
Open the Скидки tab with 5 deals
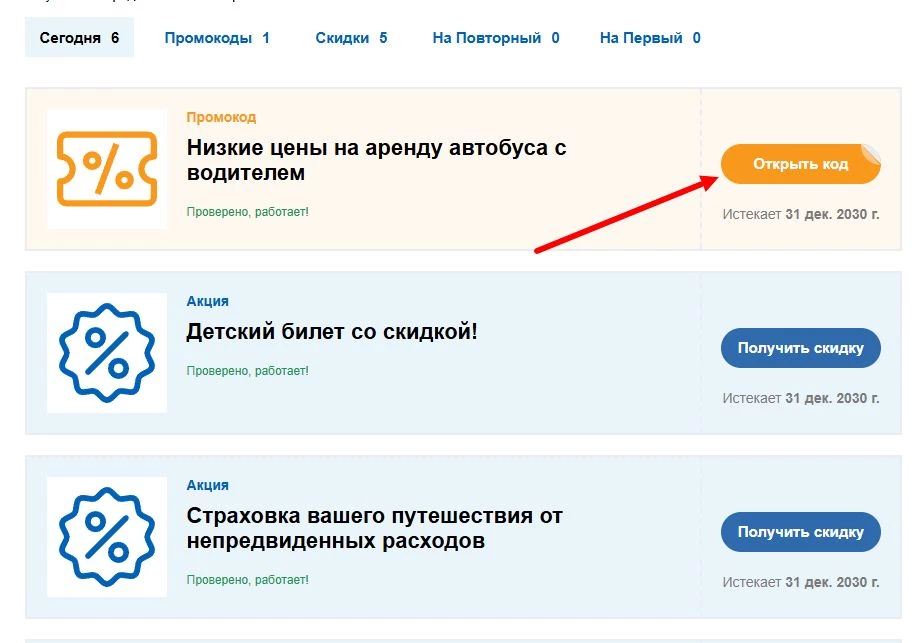[352, 37]
